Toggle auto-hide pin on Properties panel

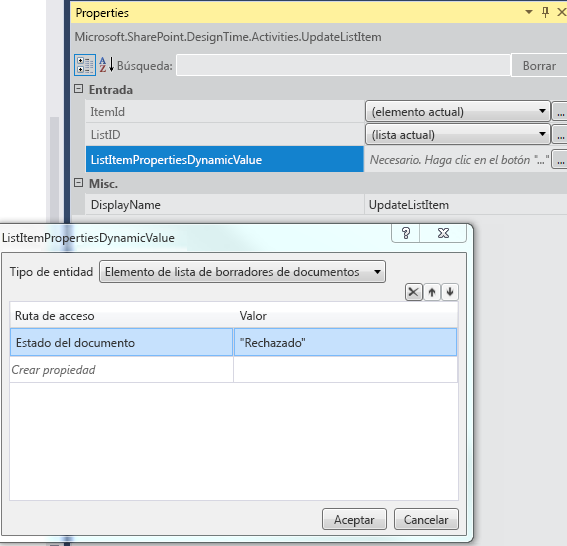(545, 12)
